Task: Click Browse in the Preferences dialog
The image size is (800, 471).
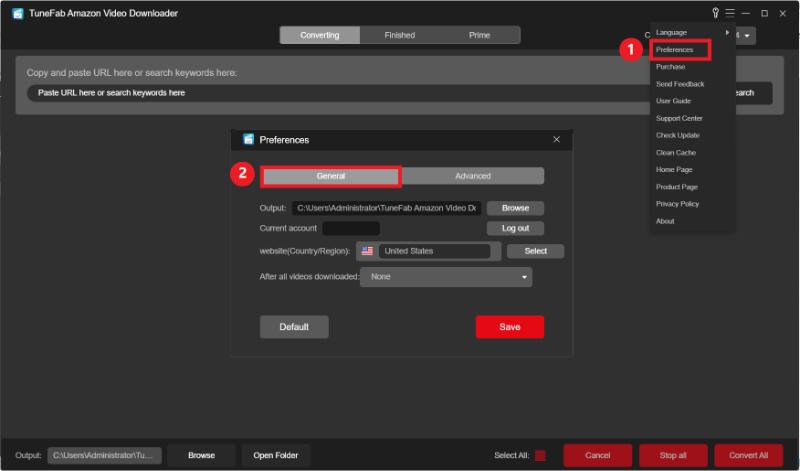Action: point(515,208)
